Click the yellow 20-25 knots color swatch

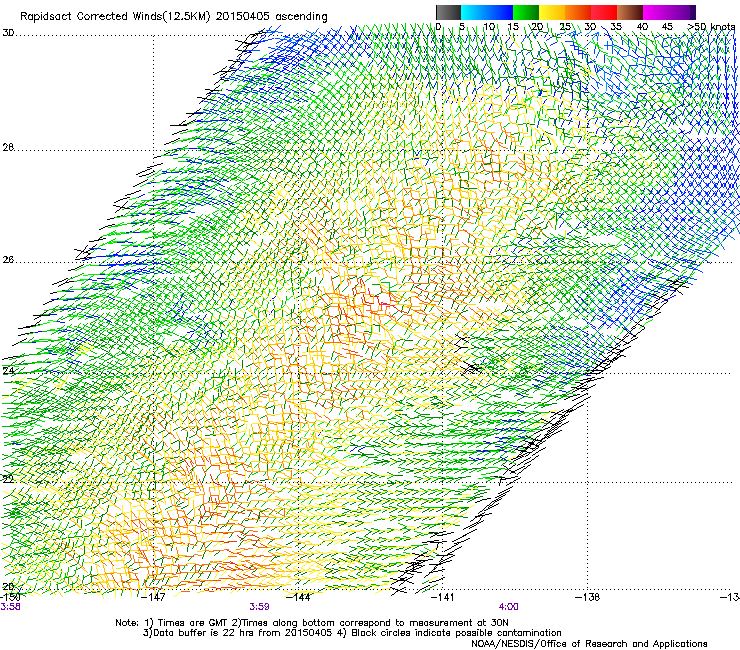552,12
